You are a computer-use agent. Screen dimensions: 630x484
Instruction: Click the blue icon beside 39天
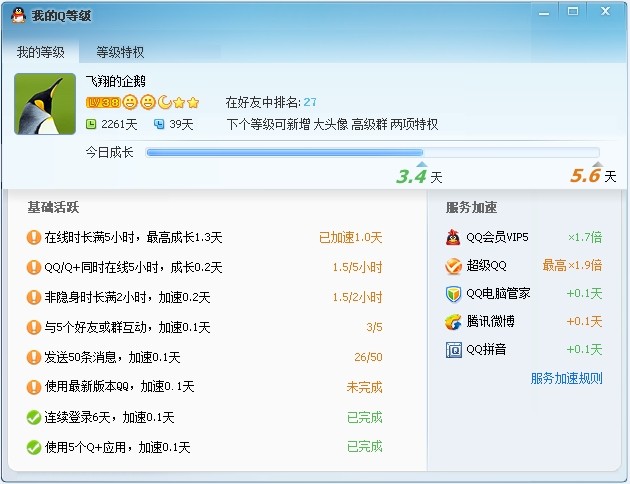point(159,124)
